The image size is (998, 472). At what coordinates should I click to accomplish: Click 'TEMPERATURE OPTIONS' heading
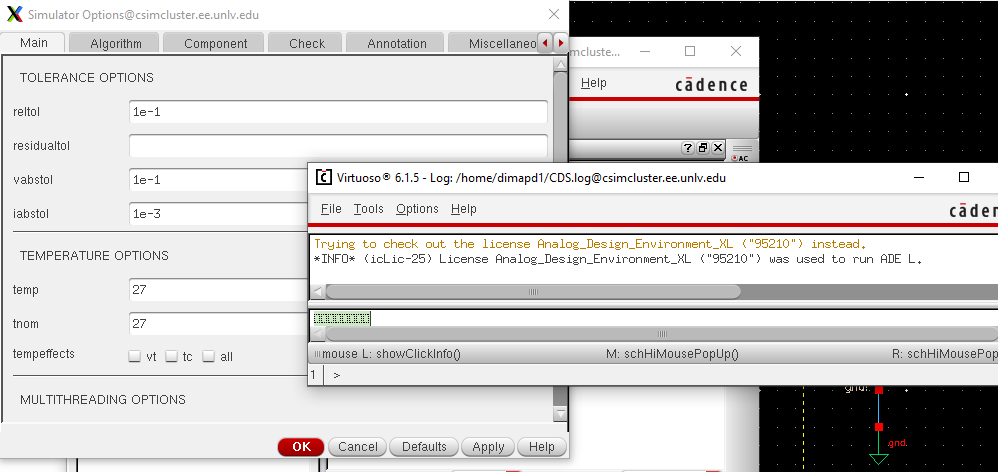pos(94,256)
